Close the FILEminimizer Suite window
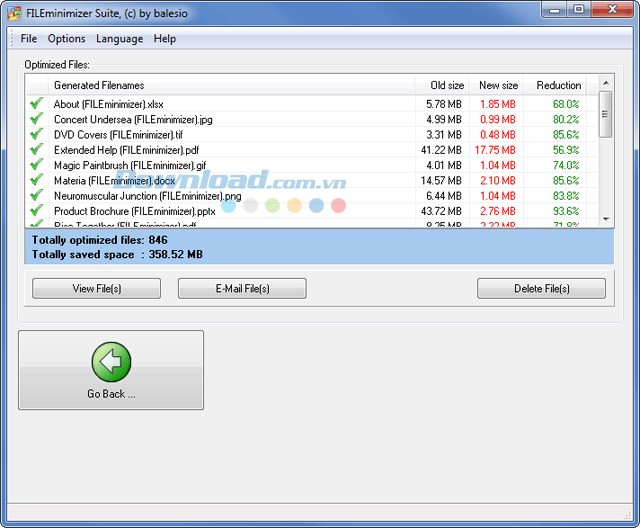Screen dimensions: 640x528 point(612,9)
